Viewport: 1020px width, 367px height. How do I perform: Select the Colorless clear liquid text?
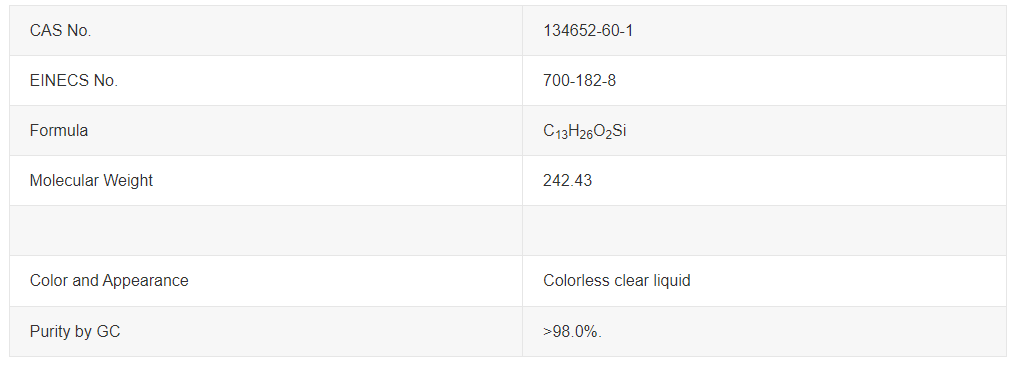617,281
